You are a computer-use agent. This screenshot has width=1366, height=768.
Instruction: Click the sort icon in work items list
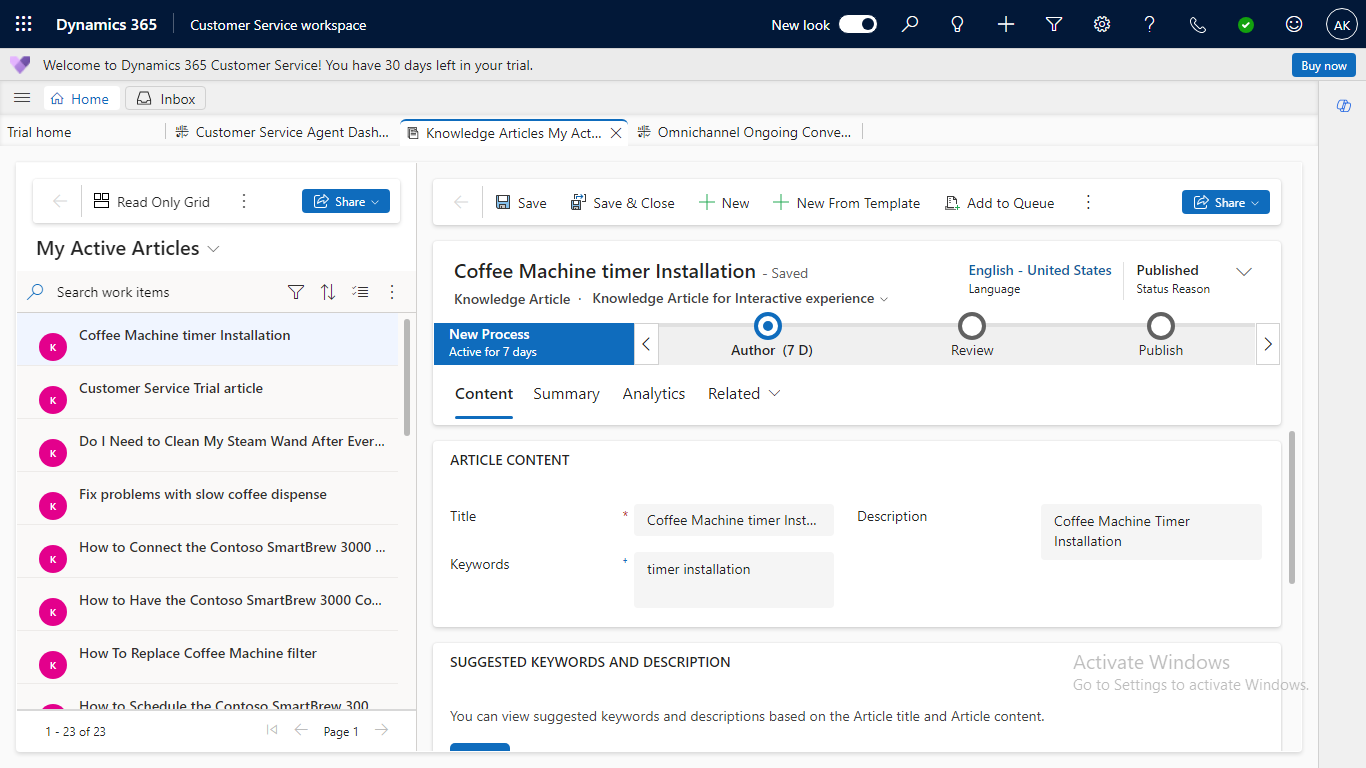pos(328,292)
